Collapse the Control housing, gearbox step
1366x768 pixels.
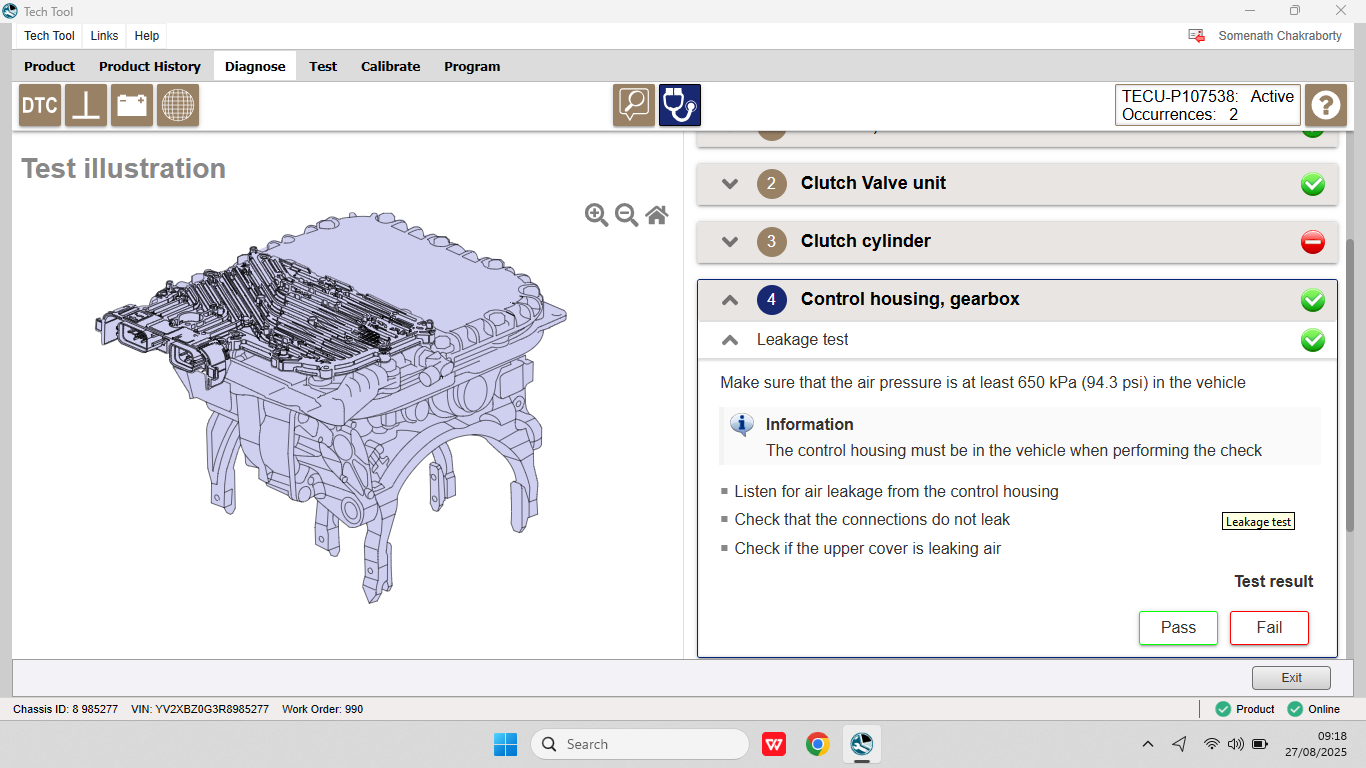(730, 300)
